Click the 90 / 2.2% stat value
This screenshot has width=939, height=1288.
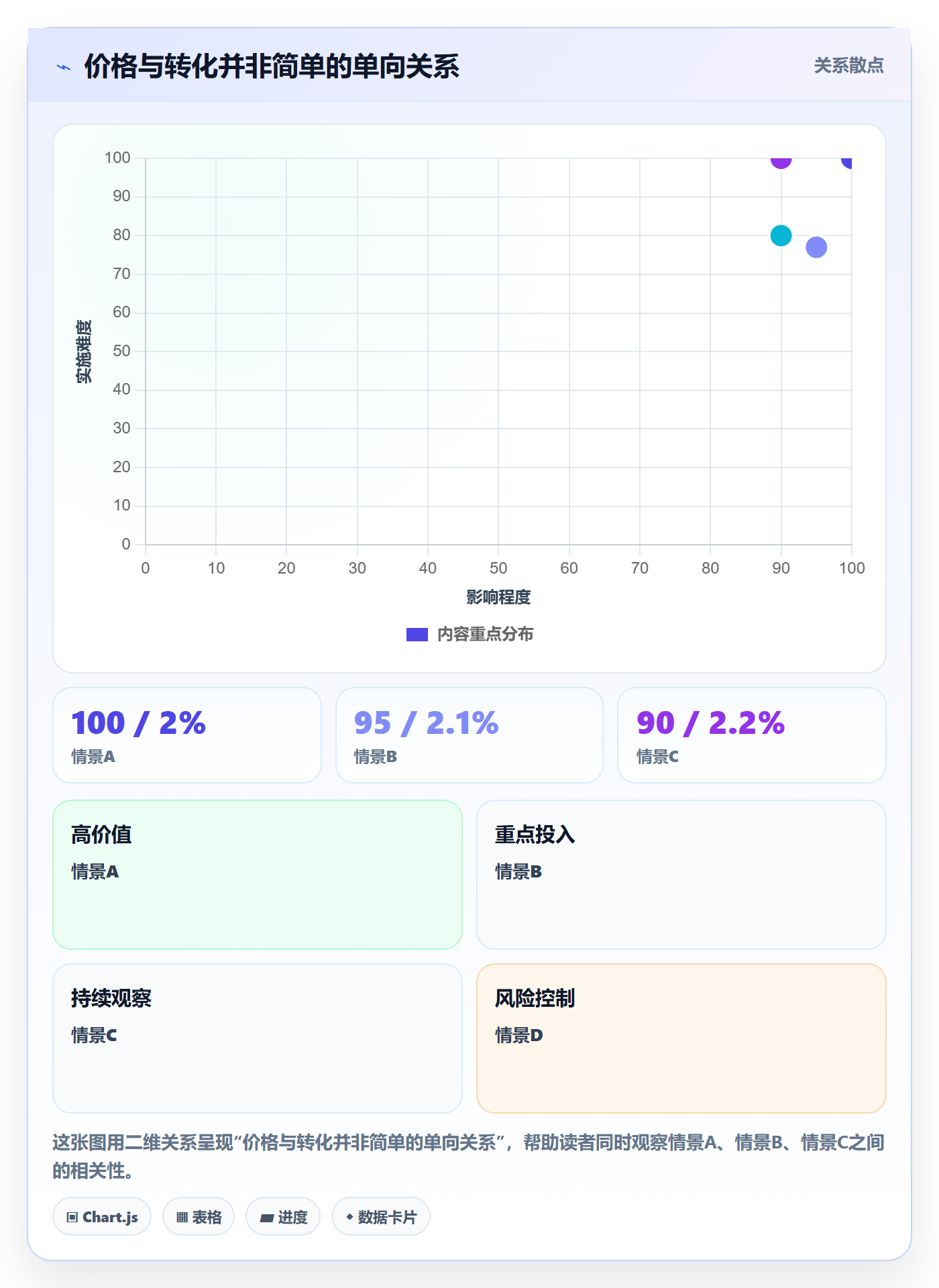tap(711, 723)
